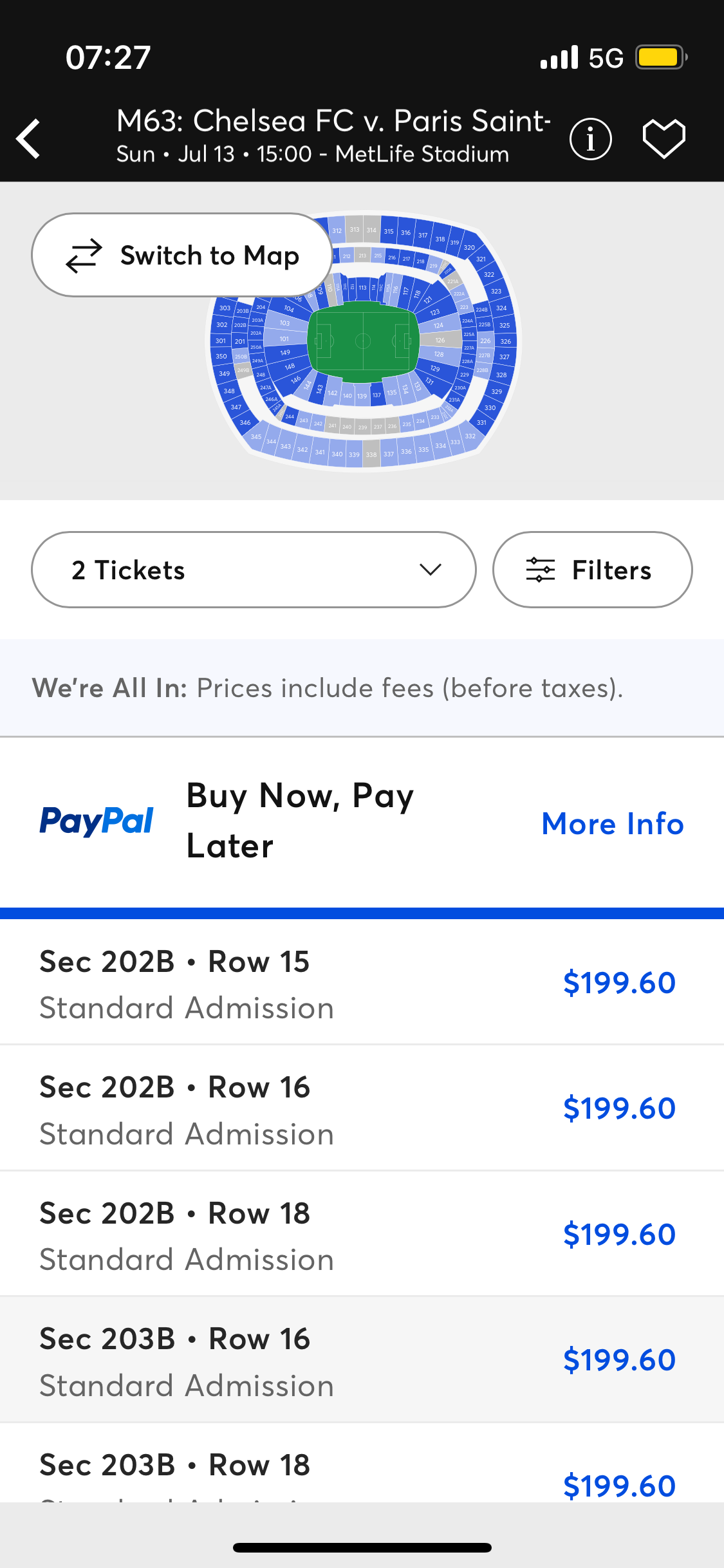Tap the back arrow icon

[28, 138]
